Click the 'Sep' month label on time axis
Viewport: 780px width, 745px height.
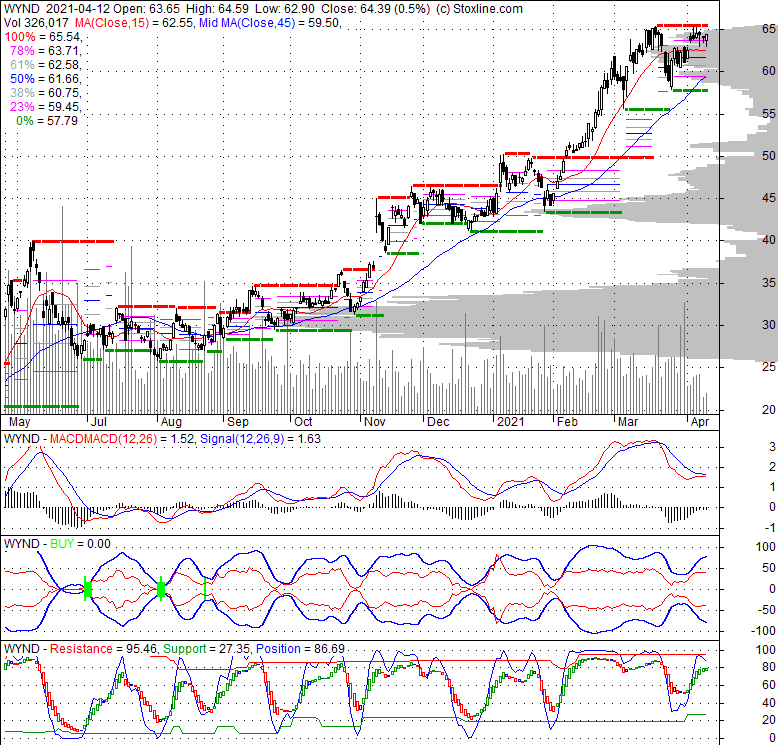pyautogui.click(x=237, y=422)
